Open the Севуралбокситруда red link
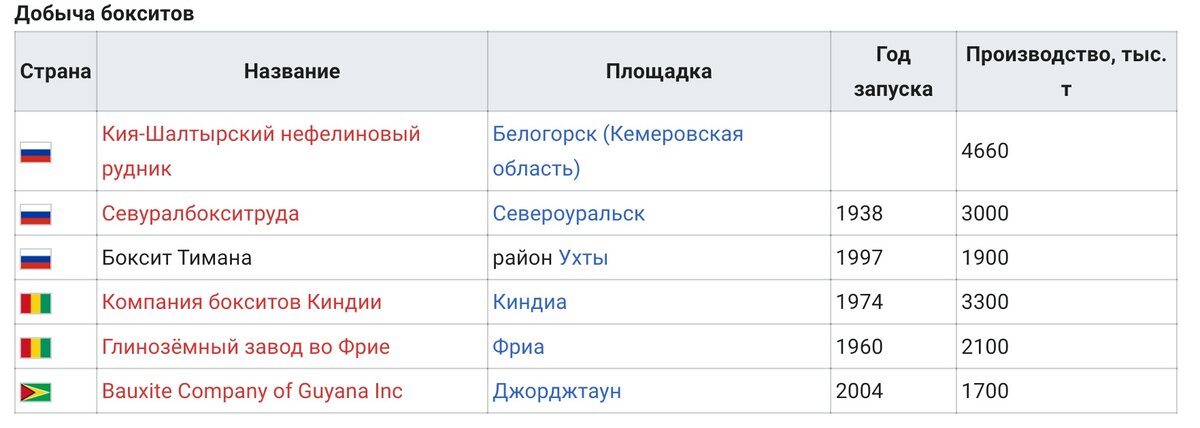The width and height of the screenshot is (1200, 428). pyautogui.click(x=200, y=214)
